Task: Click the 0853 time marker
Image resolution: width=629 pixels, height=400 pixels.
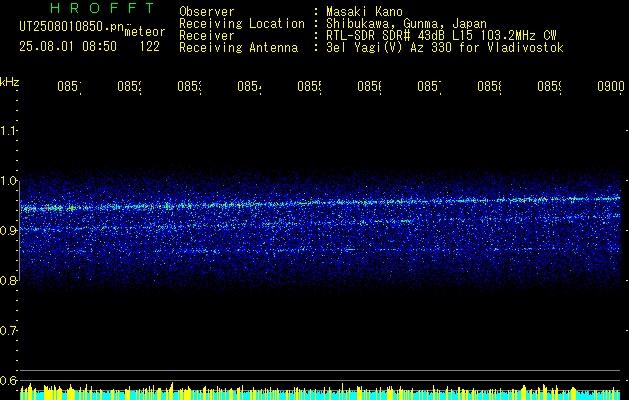Action: tap(189, 86)
